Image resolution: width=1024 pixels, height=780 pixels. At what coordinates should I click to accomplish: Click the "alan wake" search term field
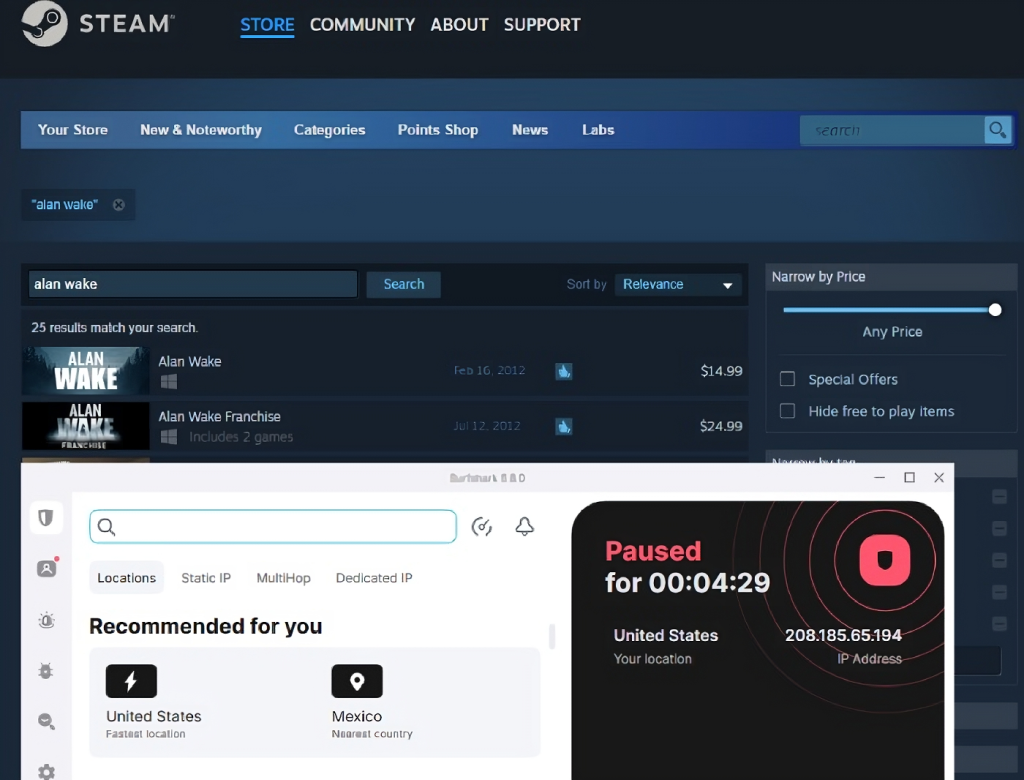click(193, 285)
